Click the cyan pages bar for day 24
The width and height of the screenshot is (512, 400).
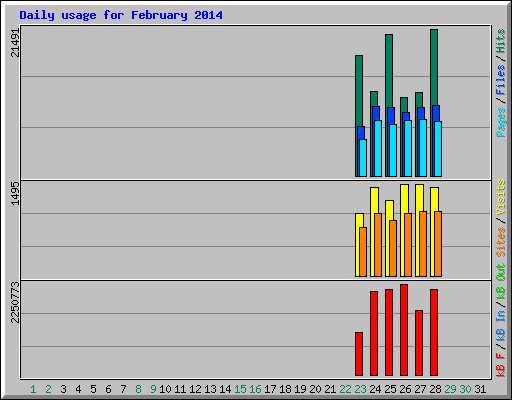click(x=378, y=148)
